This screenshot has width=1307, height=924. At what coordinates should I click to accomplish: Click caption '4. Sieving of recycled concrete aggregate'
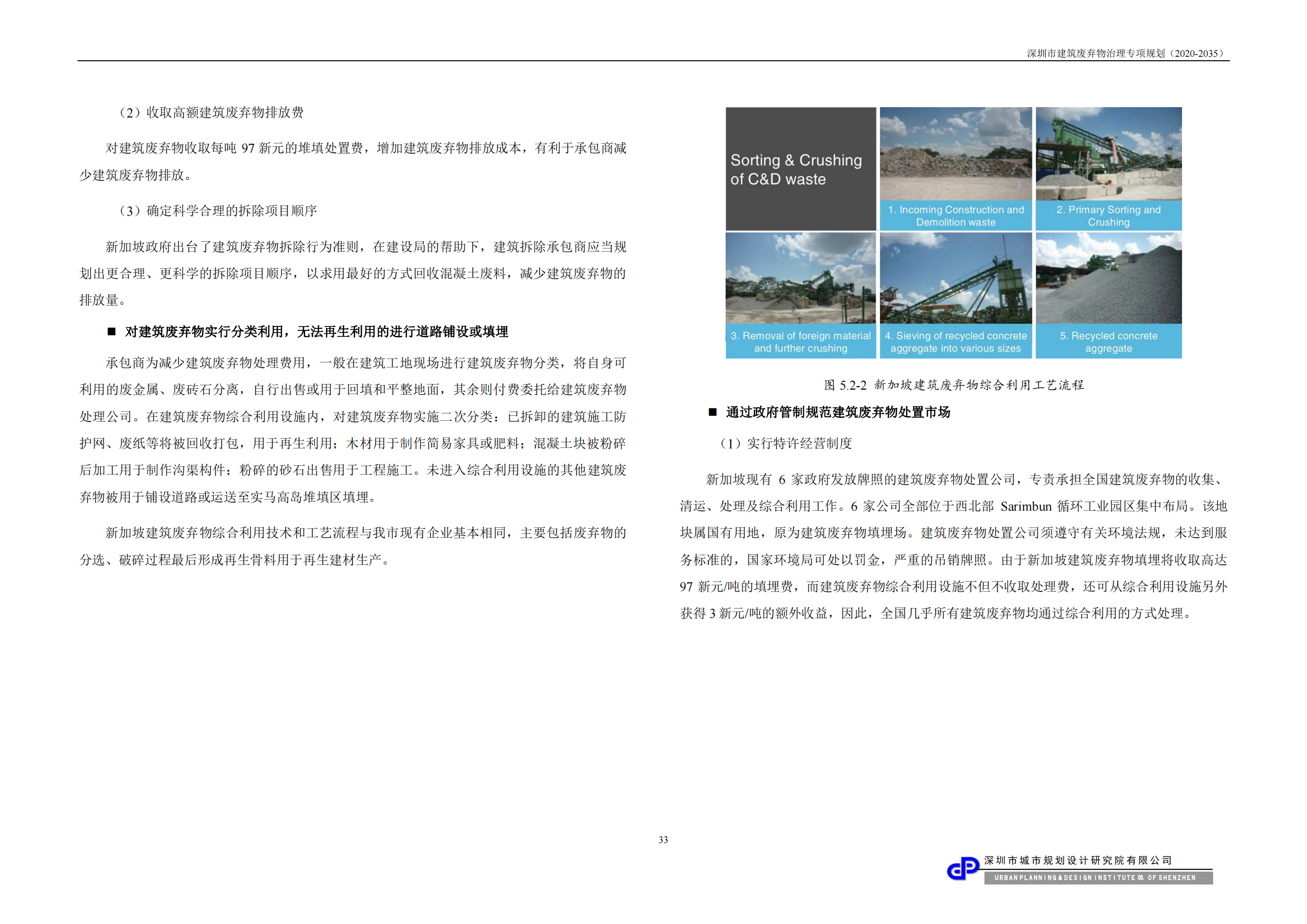tap(956, 342)
